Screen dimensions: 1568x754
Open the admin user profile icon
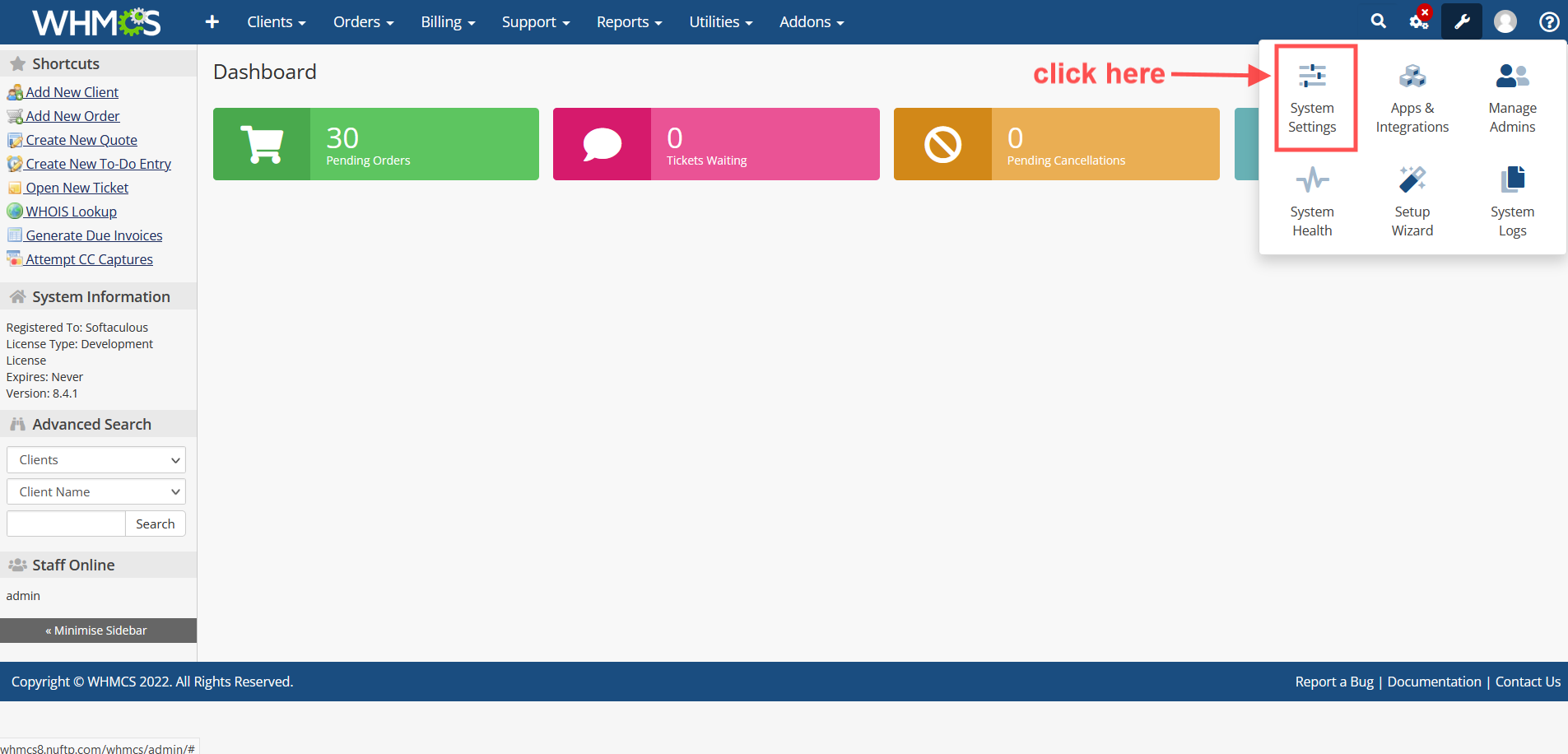[1505, 21]
